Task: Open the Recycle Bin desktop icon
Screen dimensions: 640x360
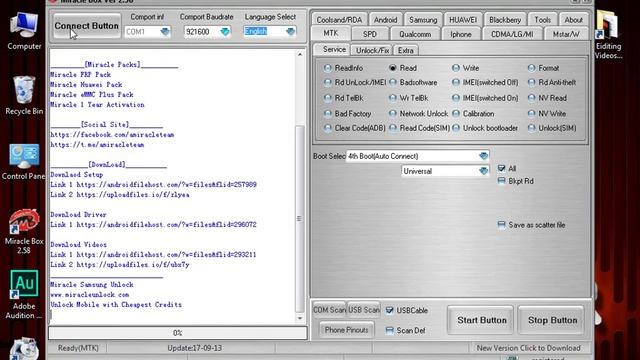Action: (24, 96)
